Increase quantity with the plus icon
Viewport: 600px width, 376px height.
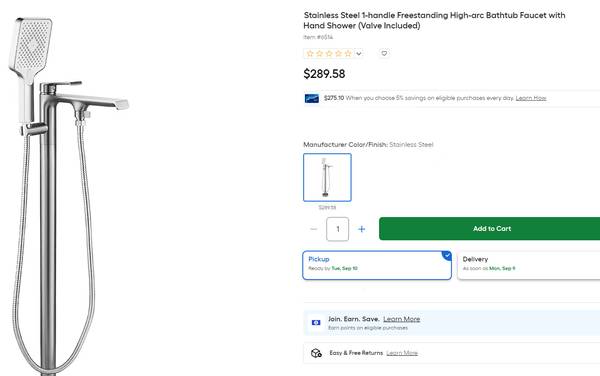pos(361,229)
